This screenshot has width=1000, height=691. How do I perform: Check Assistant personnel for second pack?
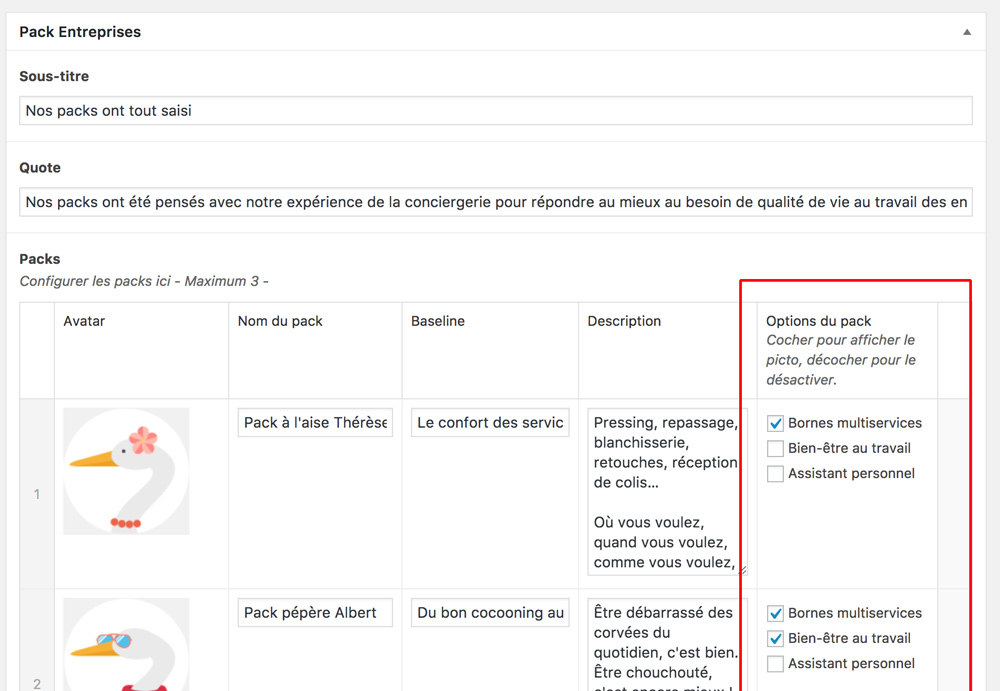775,664
